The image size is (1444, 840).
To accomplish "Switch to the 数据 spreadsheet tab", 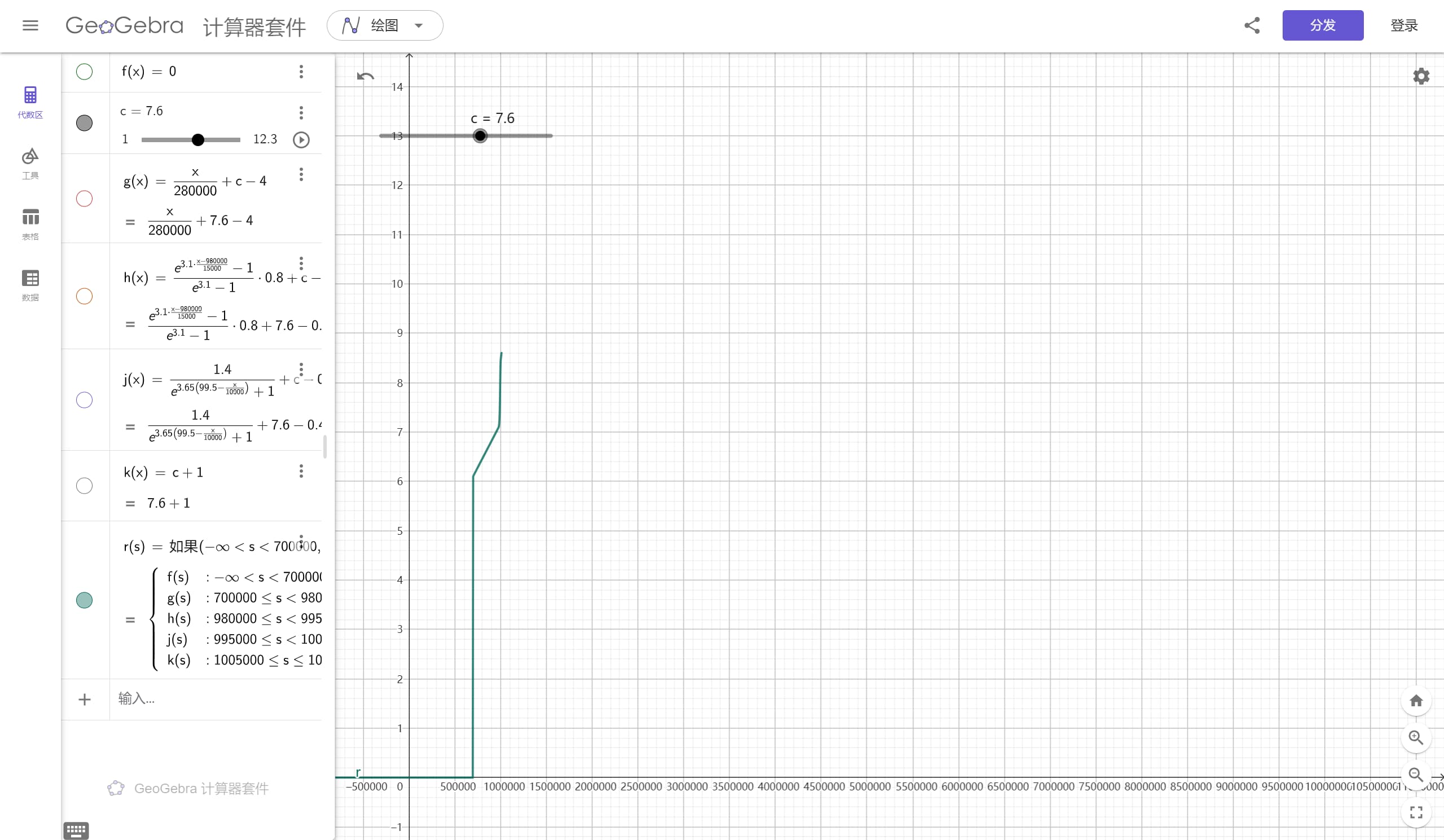I will [30, 285].
